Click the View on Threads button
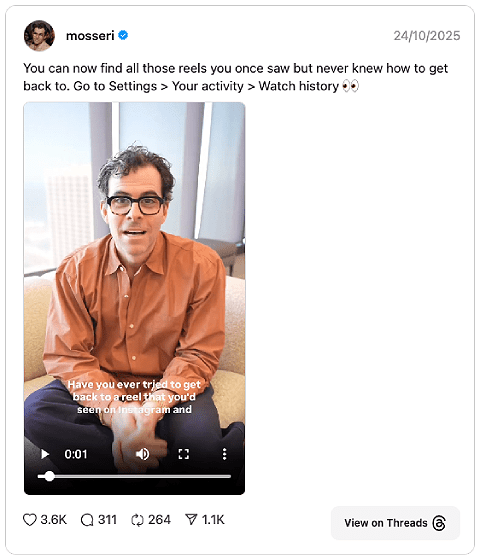The image size is (480, 559). pos(395,523)
